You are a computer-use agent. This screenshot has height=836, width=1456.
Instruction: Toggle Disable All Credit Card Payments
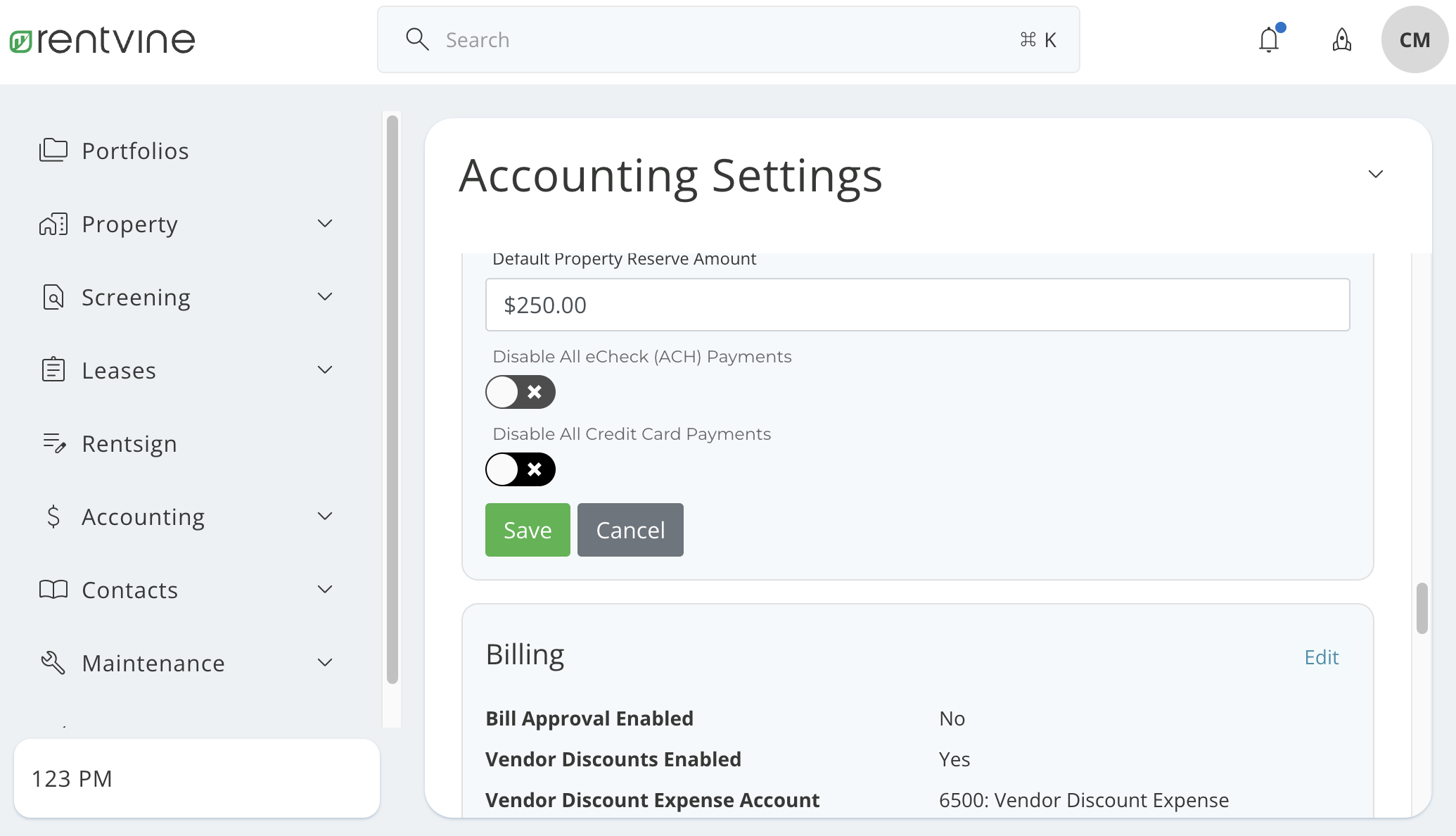click(x=520, y=469)
